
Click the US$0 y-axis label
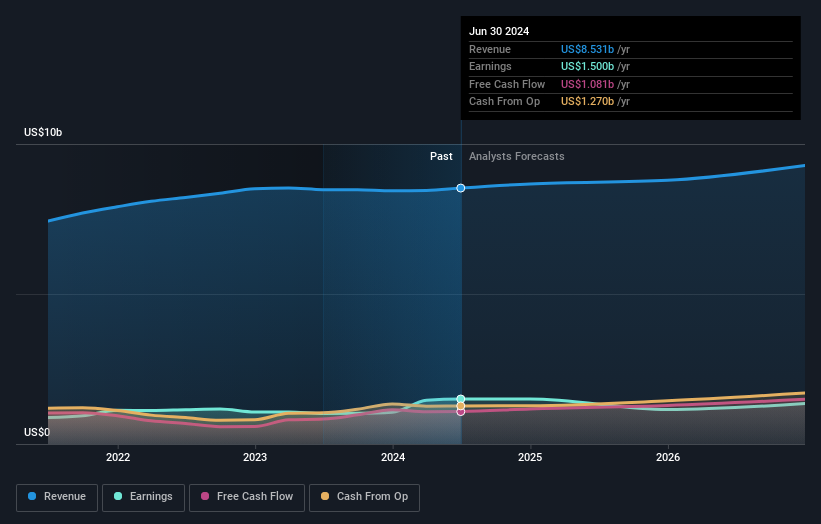(37, 432)
